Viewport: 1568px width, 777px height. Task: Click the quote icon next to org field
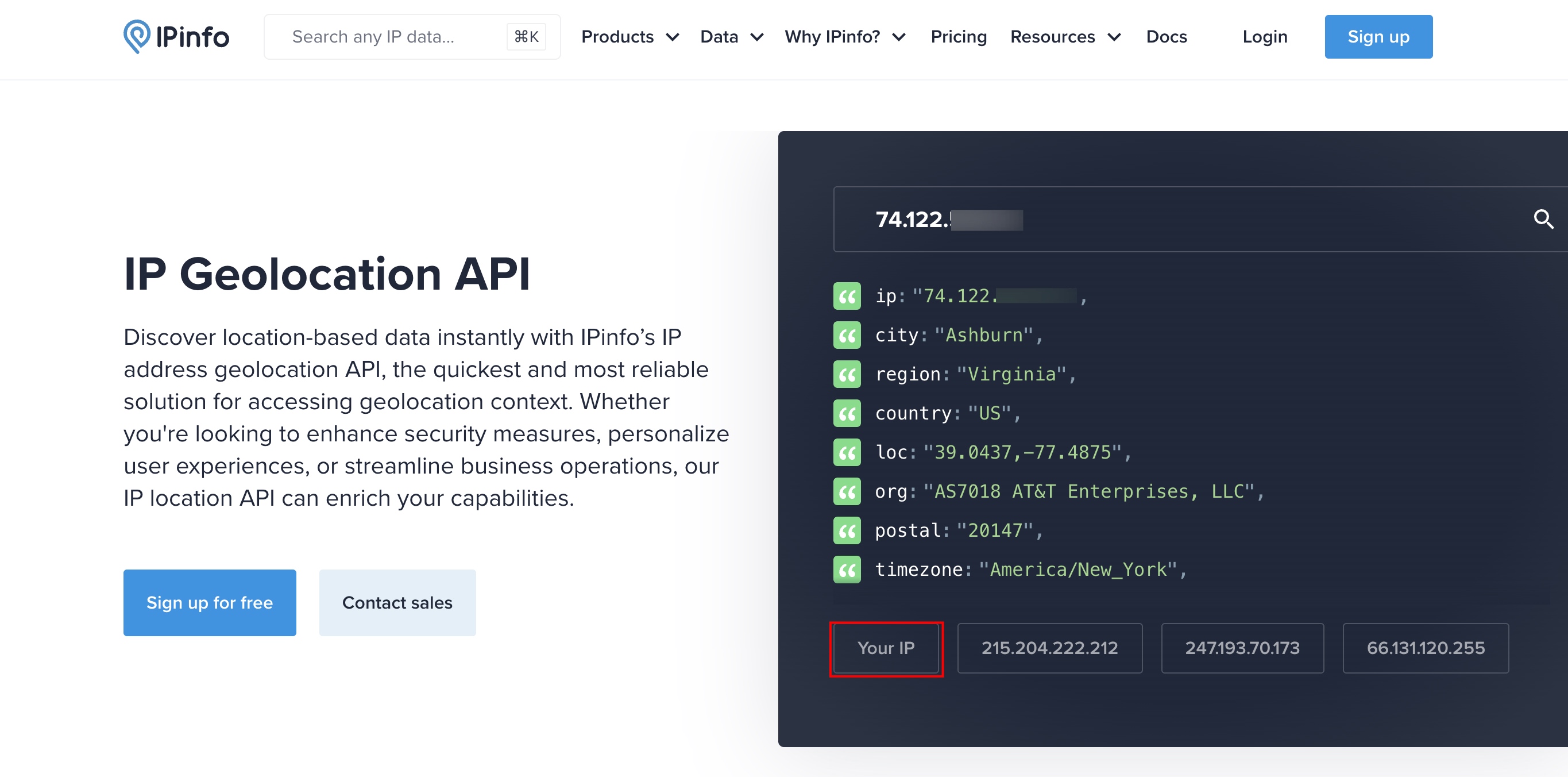(x=847, y=491)
